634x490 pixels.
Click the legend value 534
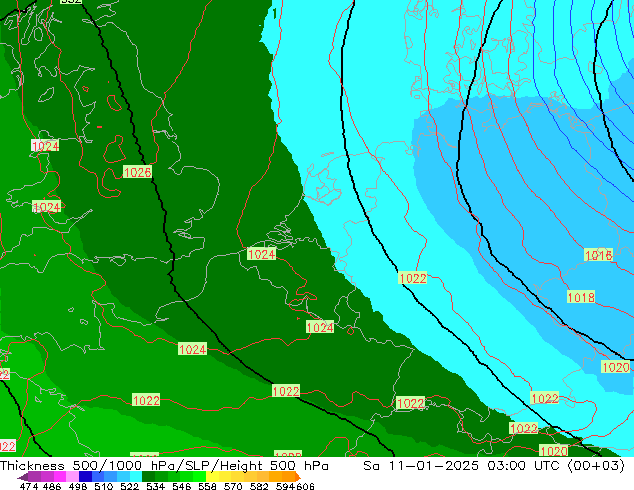(155, 486)
